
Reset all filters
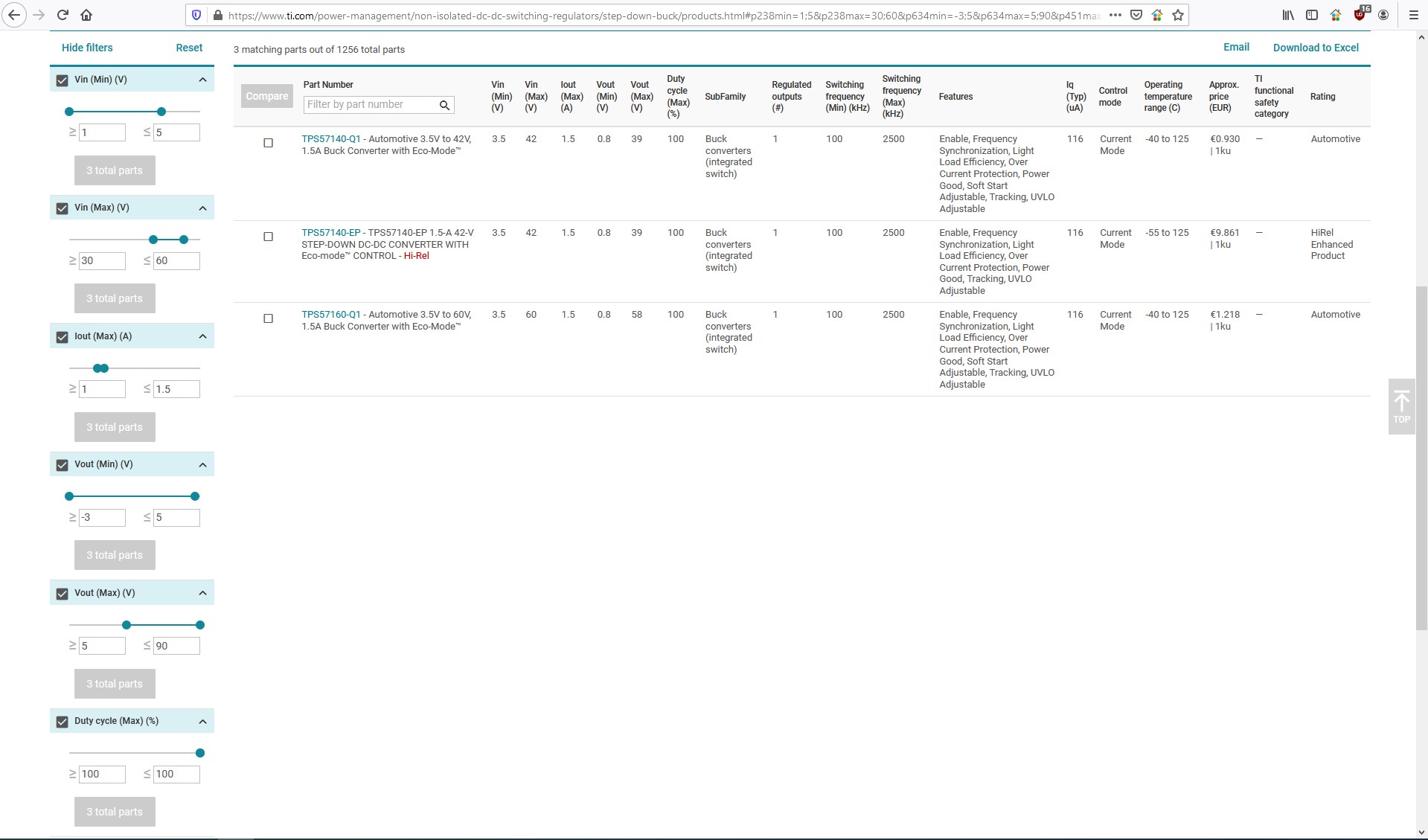189,48
